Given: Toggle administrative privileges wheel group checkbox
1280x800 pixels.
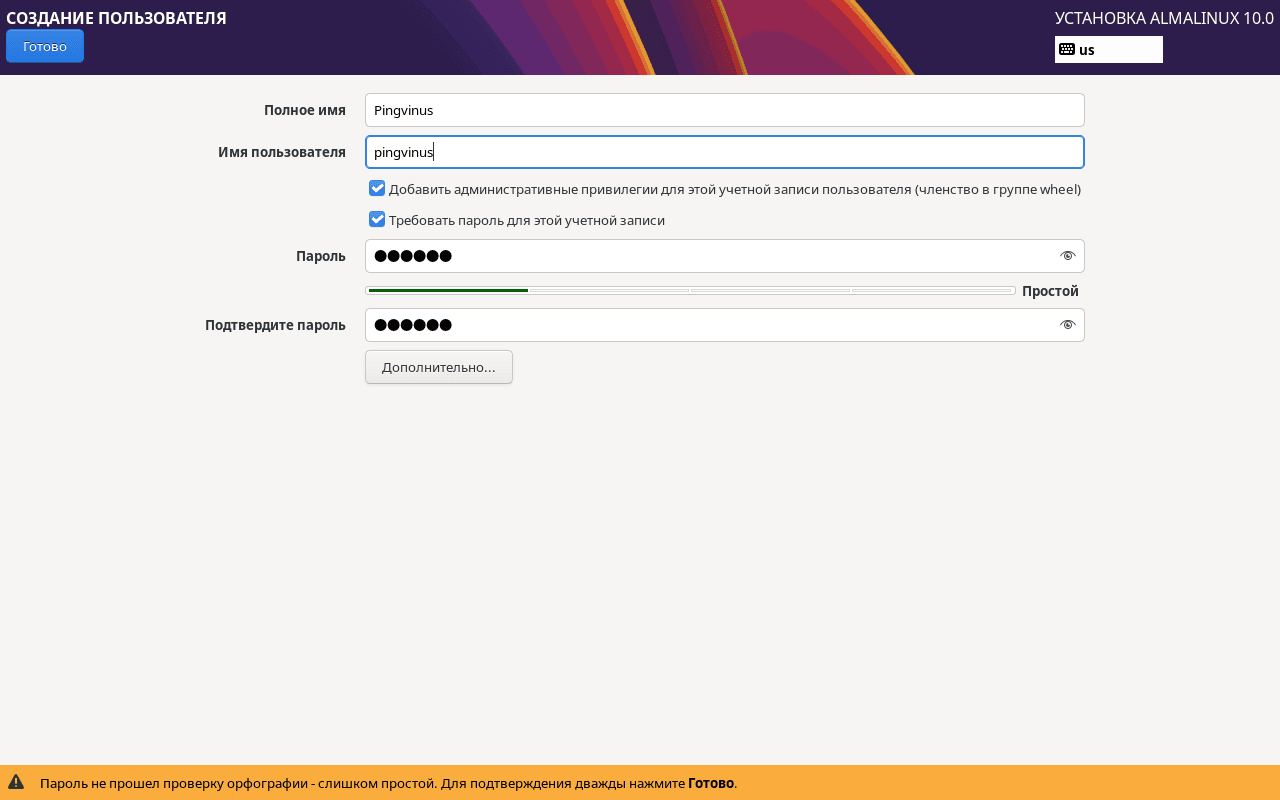Looking at the screenshot, I should click(377, 188).
